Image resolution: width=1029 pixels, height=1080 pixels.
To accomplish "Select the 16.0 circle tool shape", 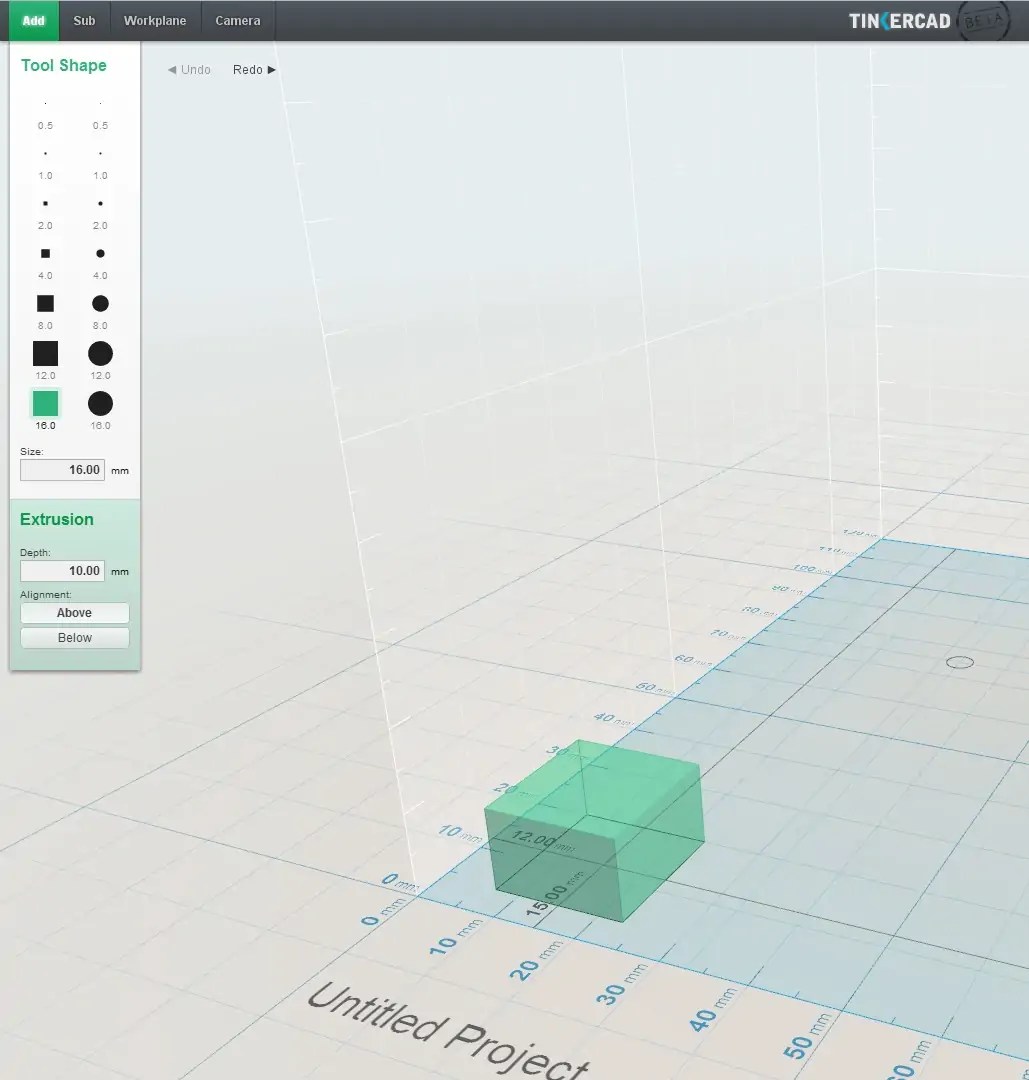I will tap(100, 403).
